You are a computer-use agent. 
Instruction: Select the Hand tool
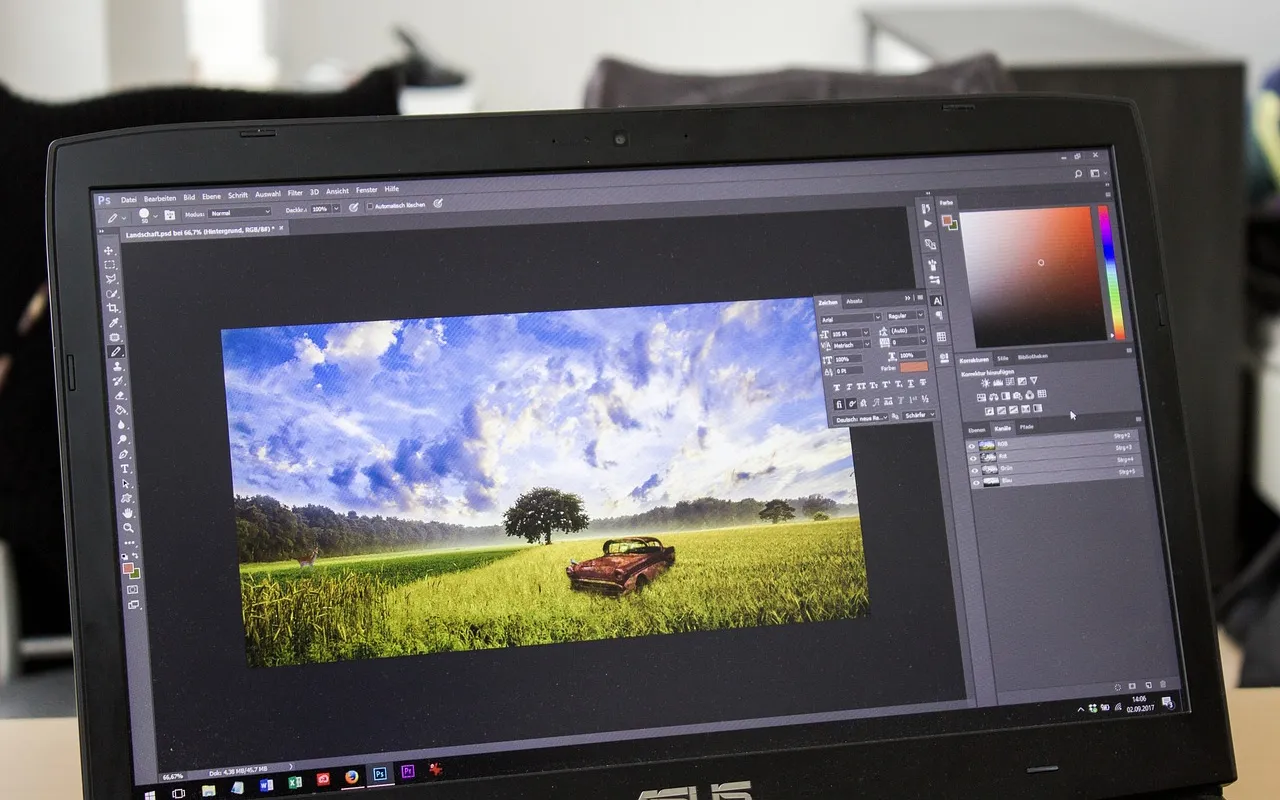pyautogui.click(x=127, y=513)
